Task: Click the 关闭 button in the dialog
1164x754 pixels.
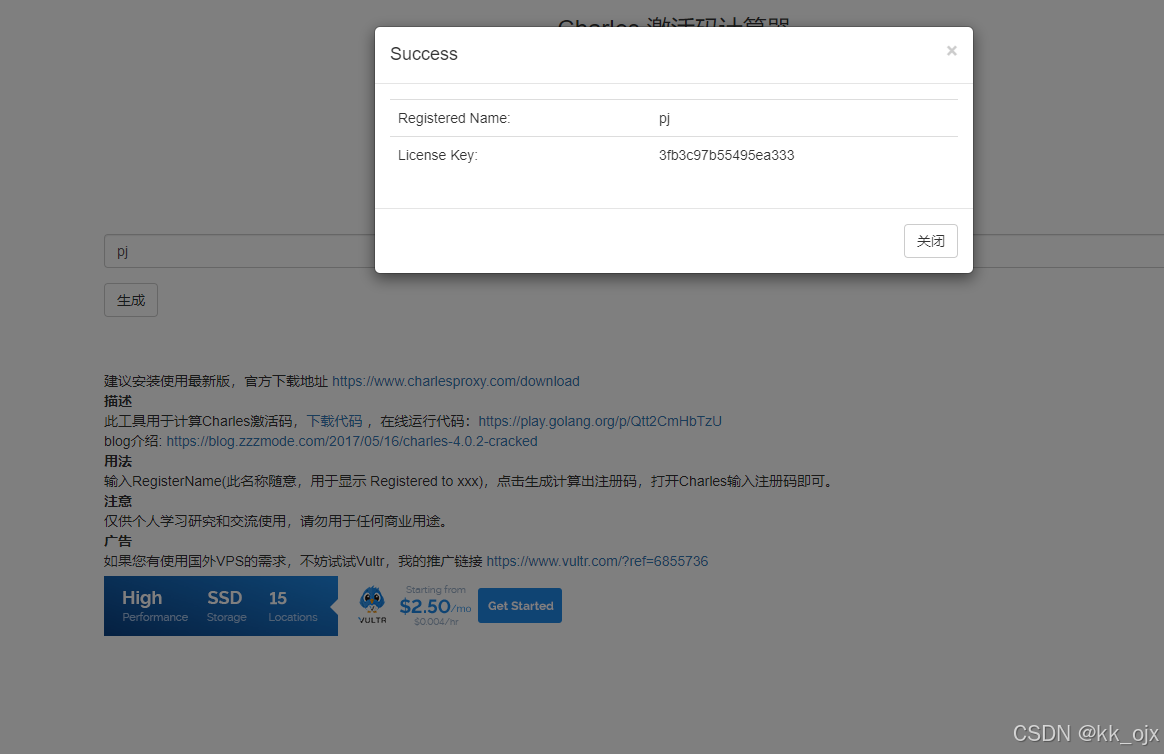Action: click(x=930, y=241)
